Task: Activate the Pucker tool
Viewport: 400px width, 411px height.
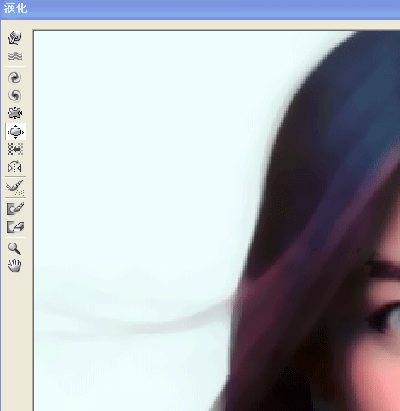Action: point(15,113)
